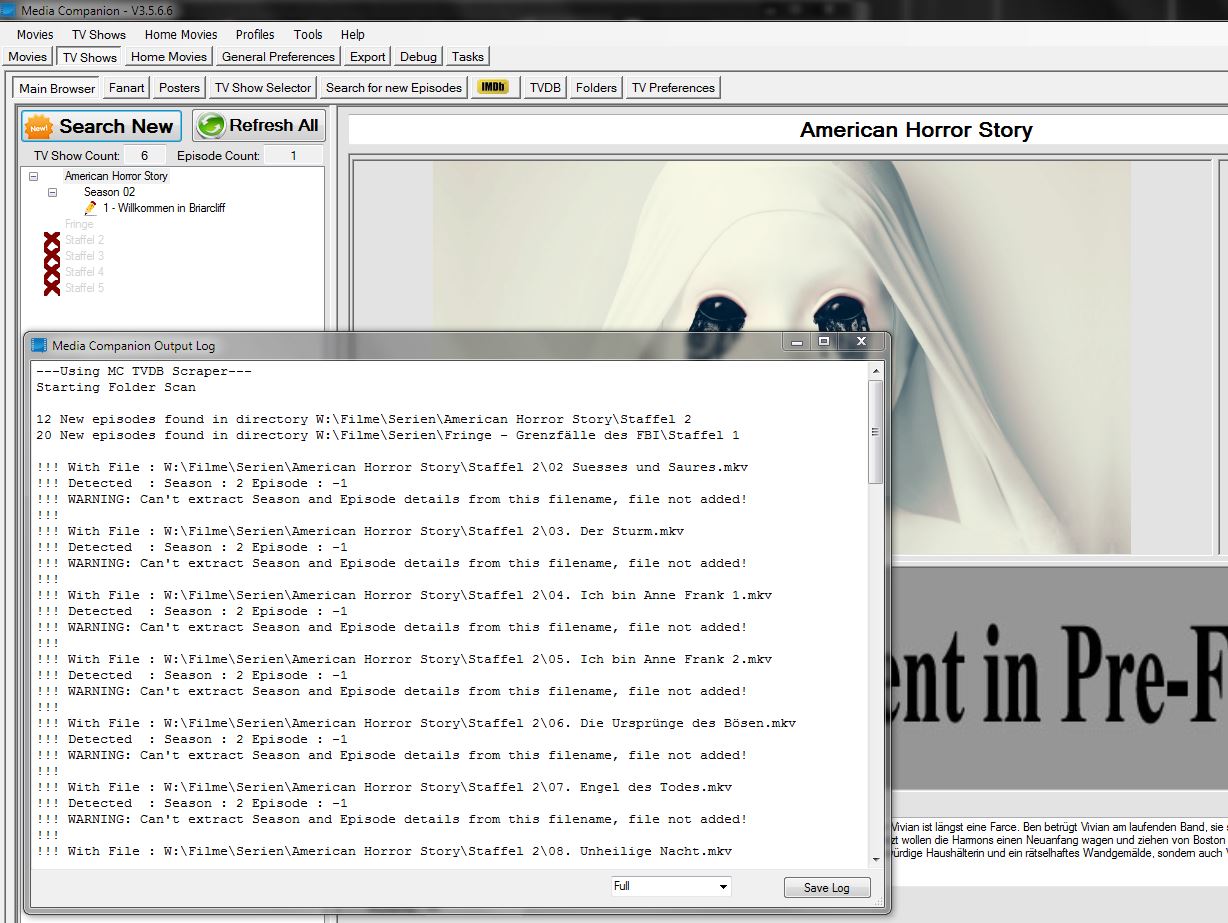This screenshot has height=923, width=1228.
Task: Open the TV Show Selector sub-tab
Action: point(263,88)
